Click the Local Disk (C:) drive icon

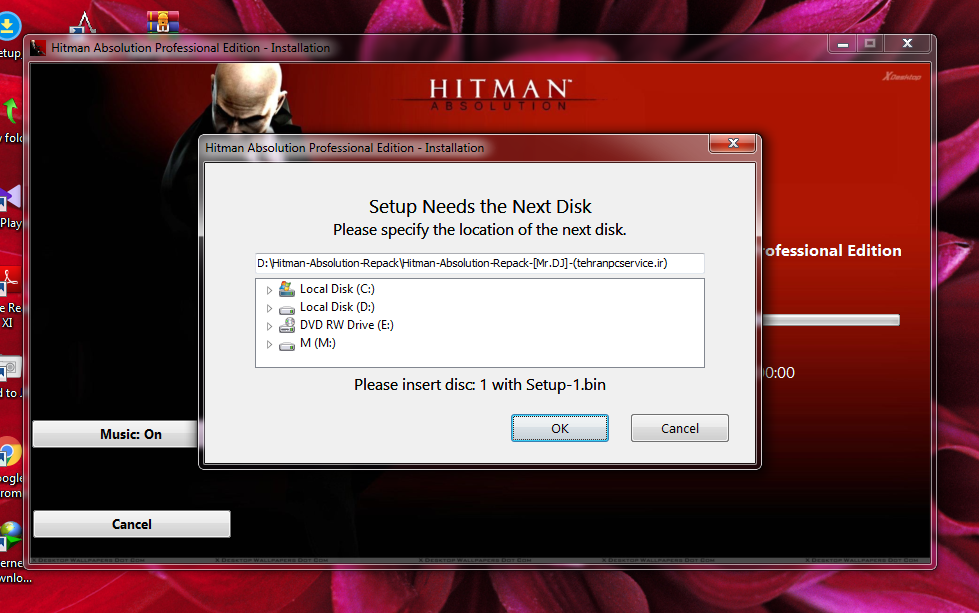pyautogui.click(x=287, y=289)
